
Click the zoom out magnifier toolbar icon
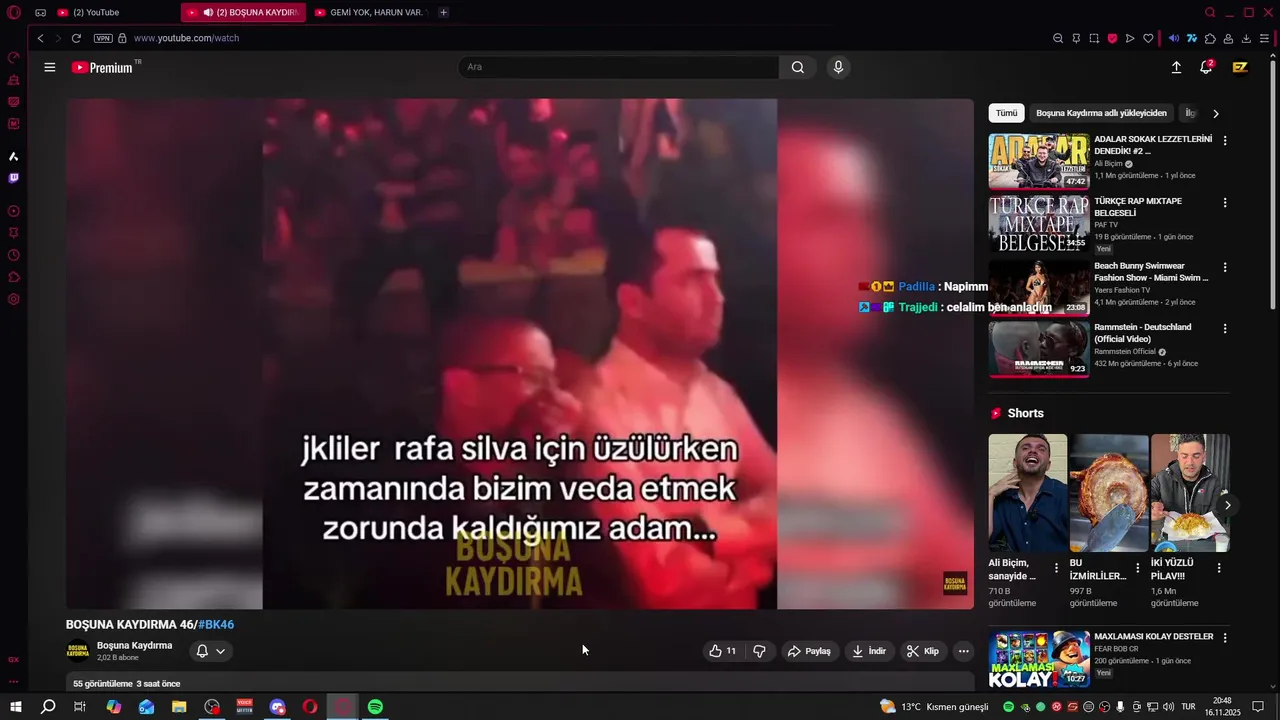1058,38
